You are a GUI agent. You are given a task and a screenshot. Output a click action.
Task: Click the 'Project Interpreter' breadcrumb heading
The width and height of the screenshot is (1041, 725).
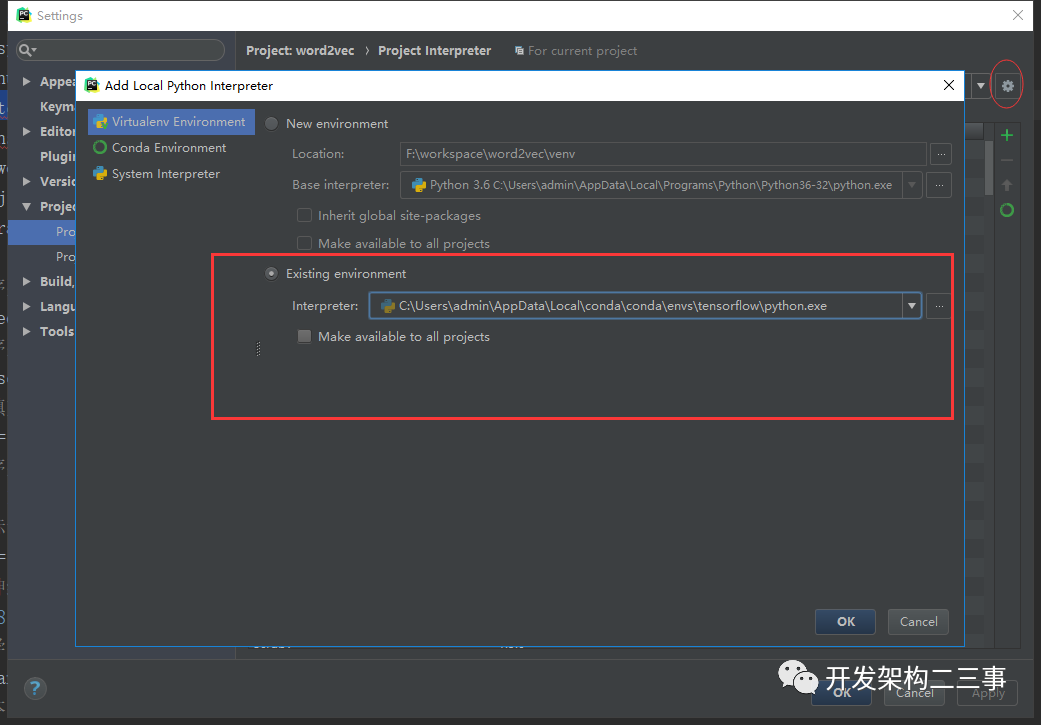coord(435,51)
